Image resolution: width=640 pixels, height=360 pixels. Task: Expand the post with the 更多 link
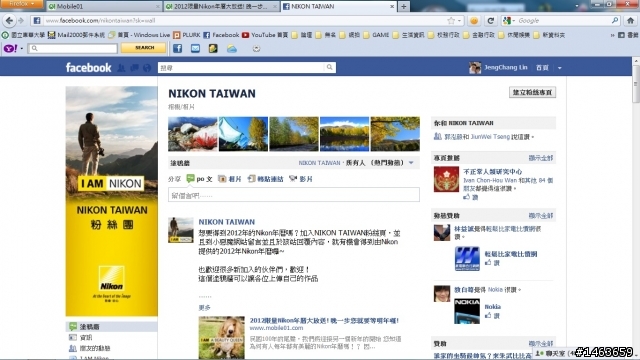pyautogui.click(x=204, y=308)
